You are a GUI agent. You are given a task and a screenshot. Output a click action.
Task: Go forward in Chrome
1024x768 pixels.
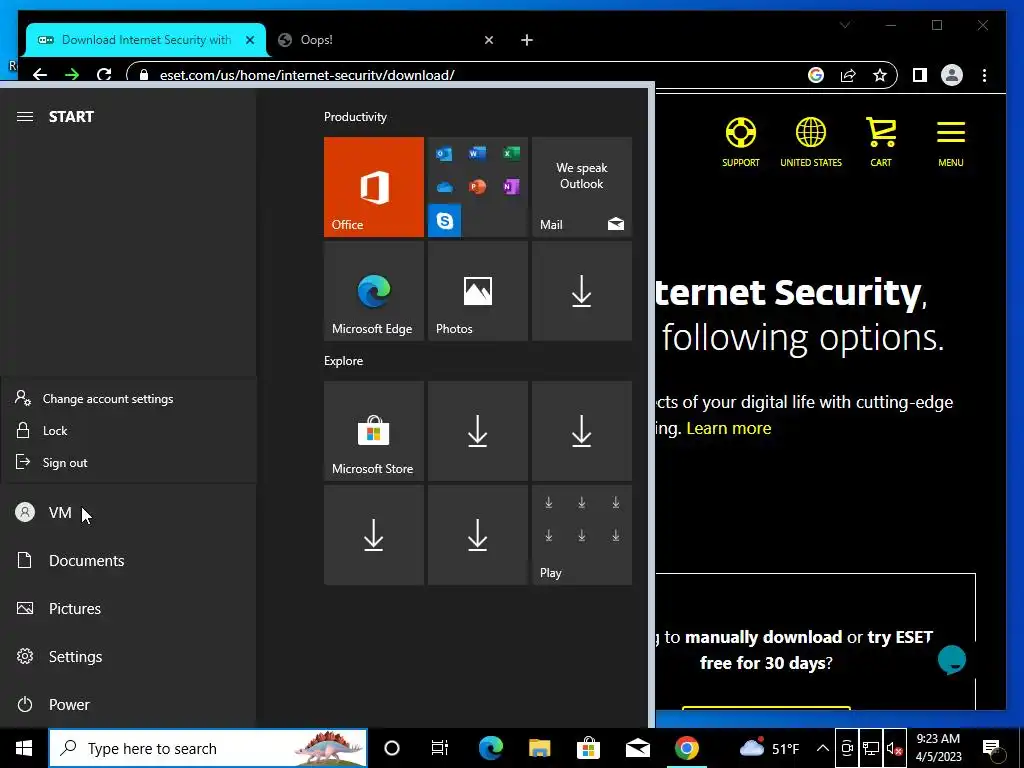[x=72, y=74]
